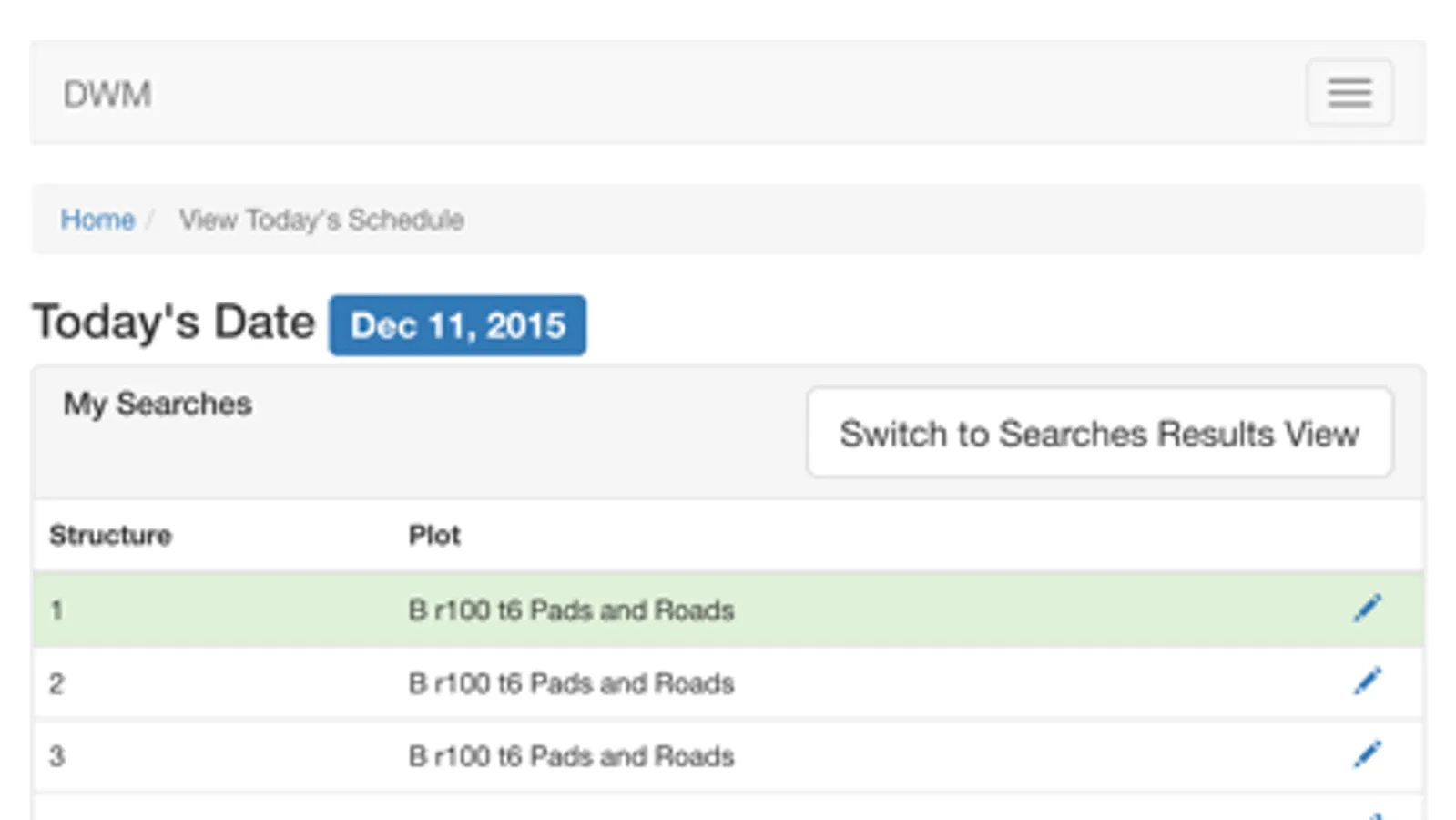Viewport: 1456px width, 820px height.
Task: Click the partially visible fourth row pencil
Action: 1373,815
